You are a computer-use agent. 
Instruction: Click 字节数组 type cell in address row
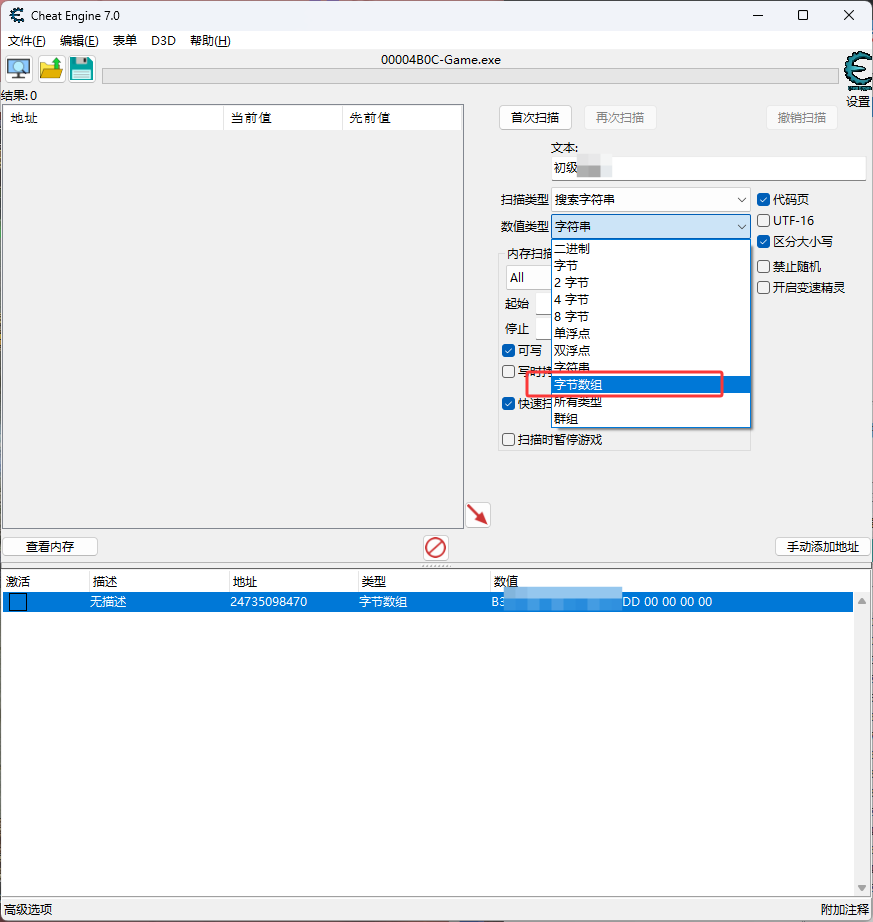(x=383, y=602)
